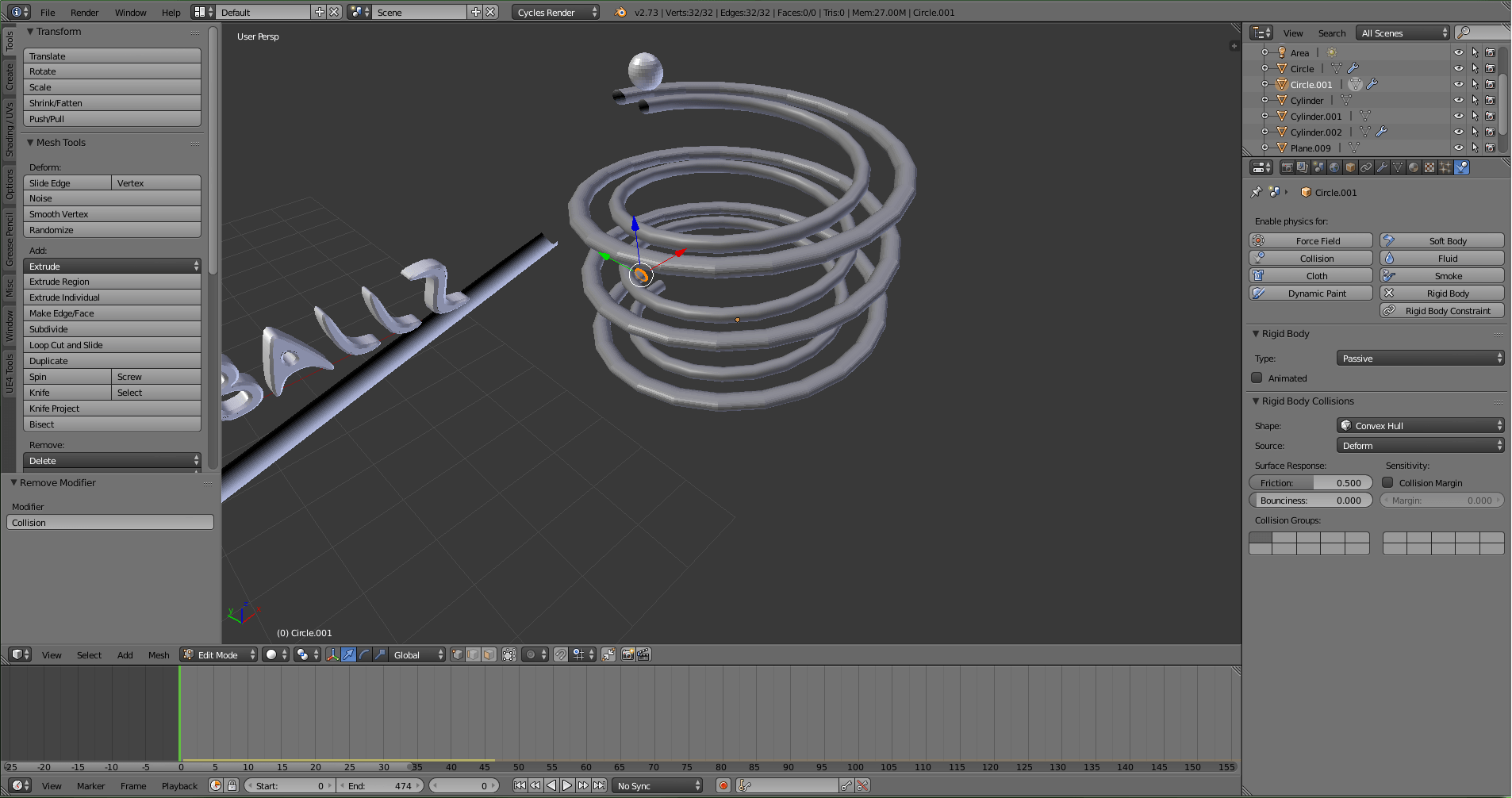Open the Scene properties tab
Image resolution: width=1512 pixels, height=798 pixels.
pyautogui.click(x=1318, y=167)
